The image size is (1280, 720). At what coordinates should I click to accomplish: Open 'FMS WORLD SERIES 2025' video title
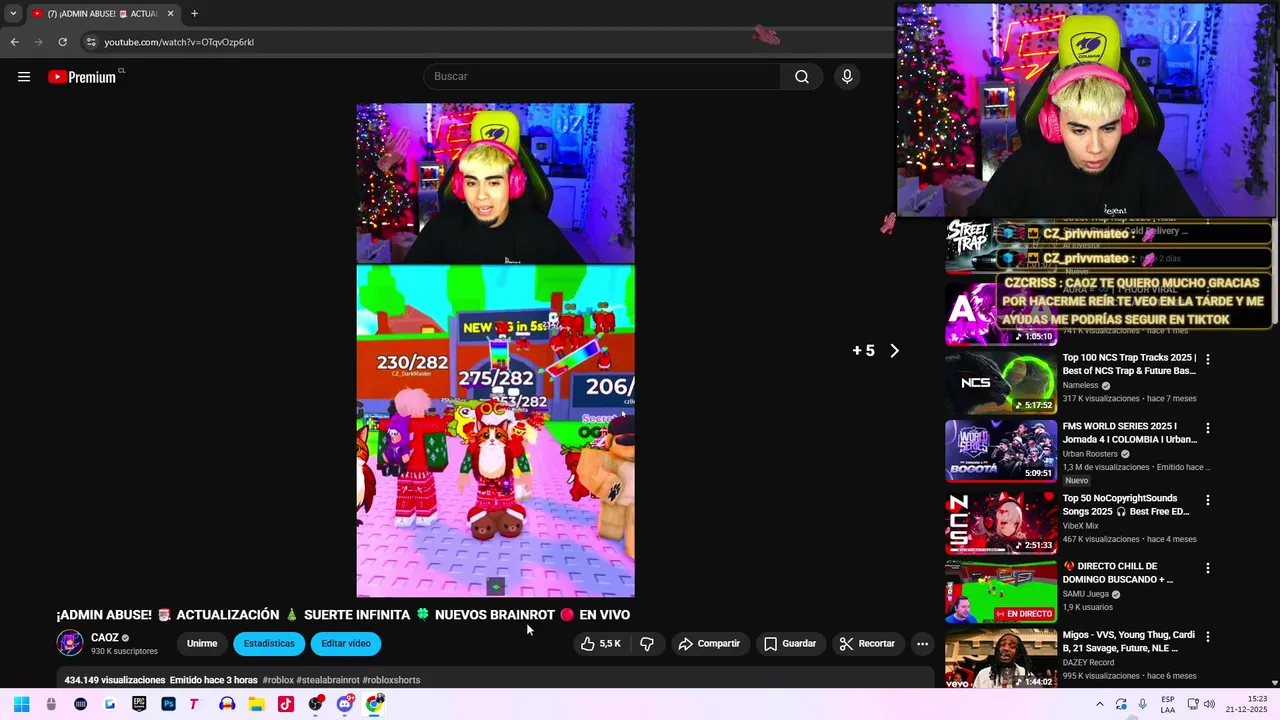(x=1129, y=433)
